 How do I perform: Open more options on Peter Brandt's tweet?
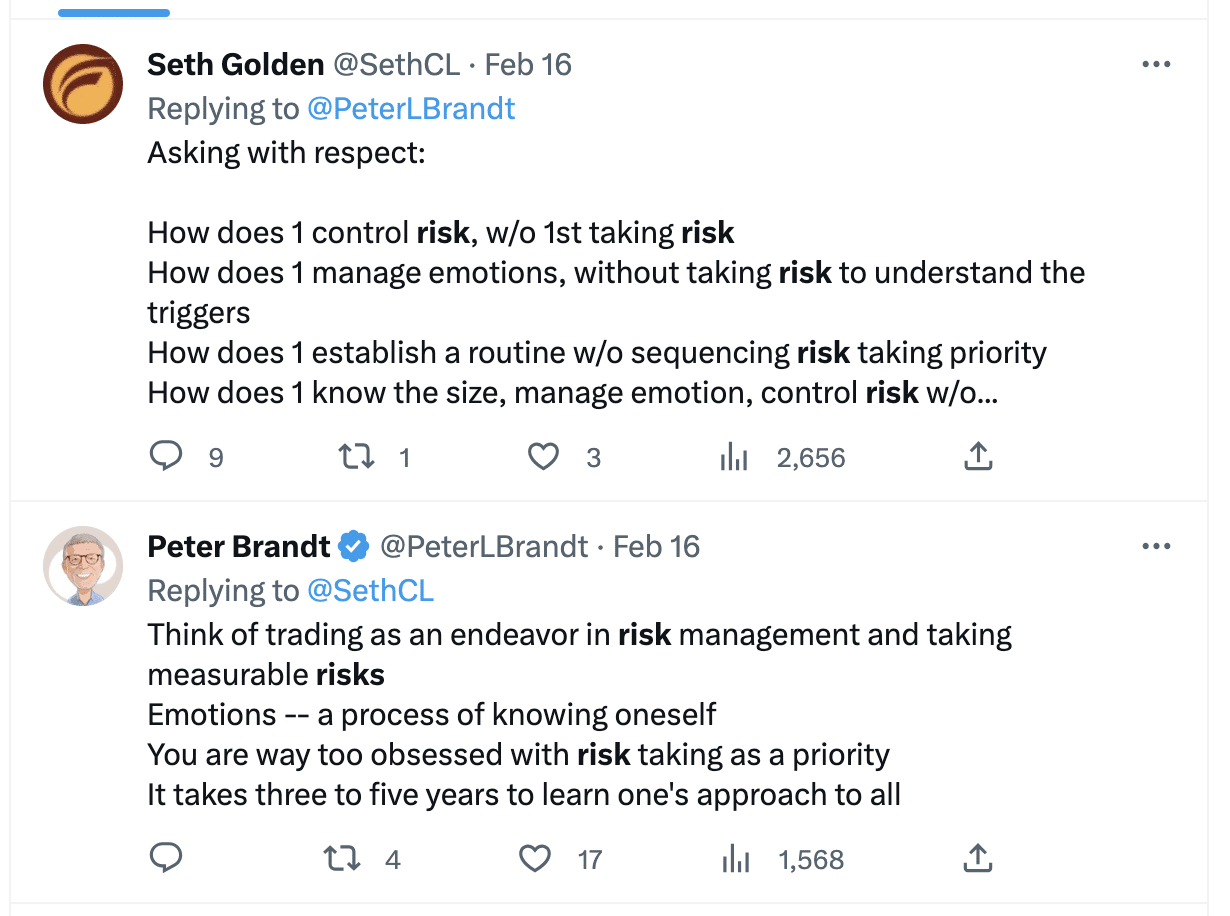[1155, 547]
